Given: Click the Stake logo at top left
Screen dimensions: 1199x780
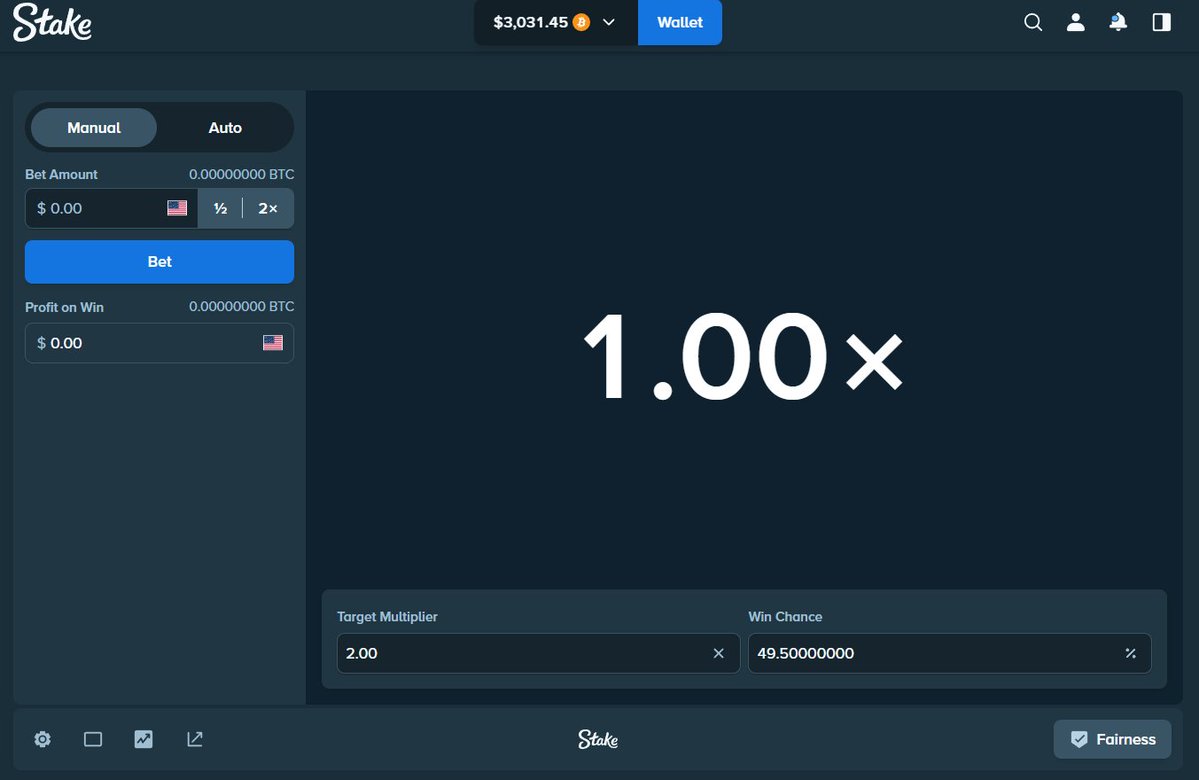Looking at the screenshot, I should coord(52,22).
